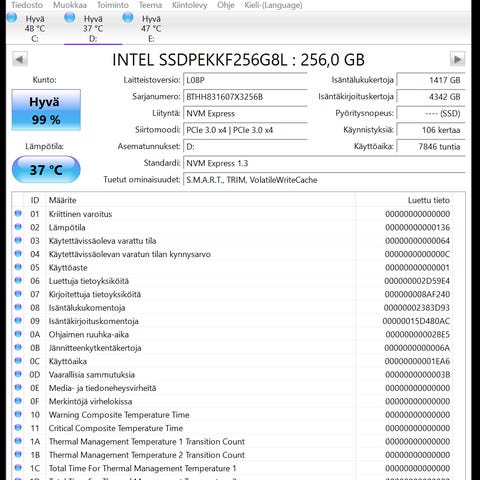Click status icon of Kirjoitettuja tietoyksiköitä row

coord(18,294)
